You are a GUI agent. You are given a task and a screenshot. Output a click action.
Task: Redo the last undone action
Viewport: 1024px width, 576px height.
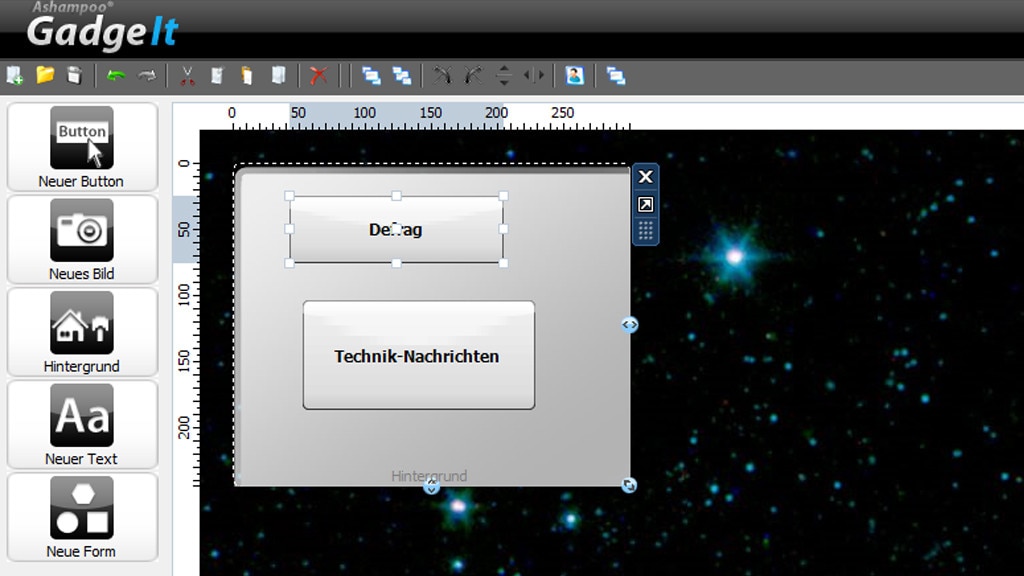[148, 75]
